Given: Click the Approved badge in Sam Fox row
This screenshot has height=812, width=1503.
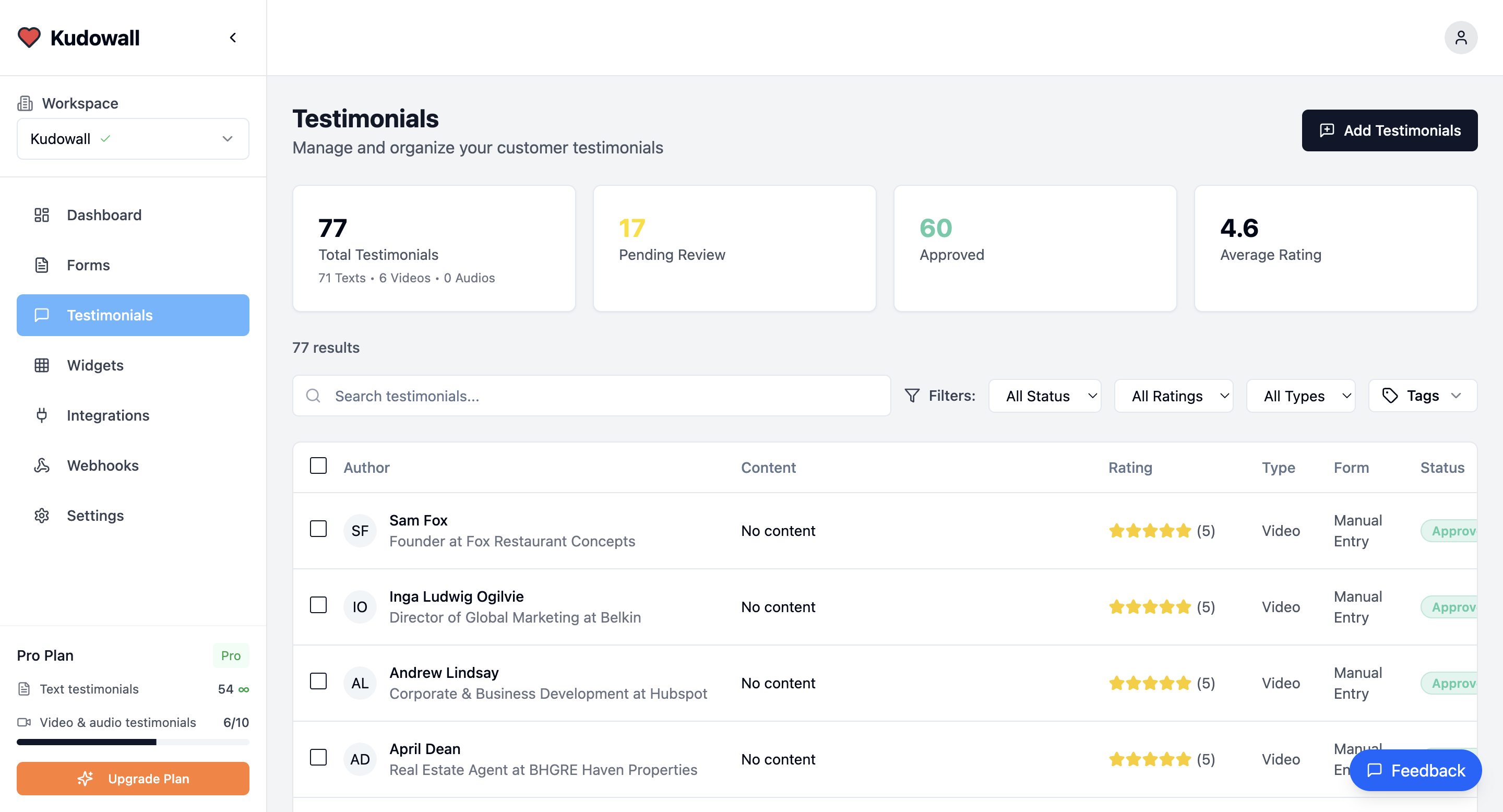Looking at the screenshot, I should (x=1449, y=531).
